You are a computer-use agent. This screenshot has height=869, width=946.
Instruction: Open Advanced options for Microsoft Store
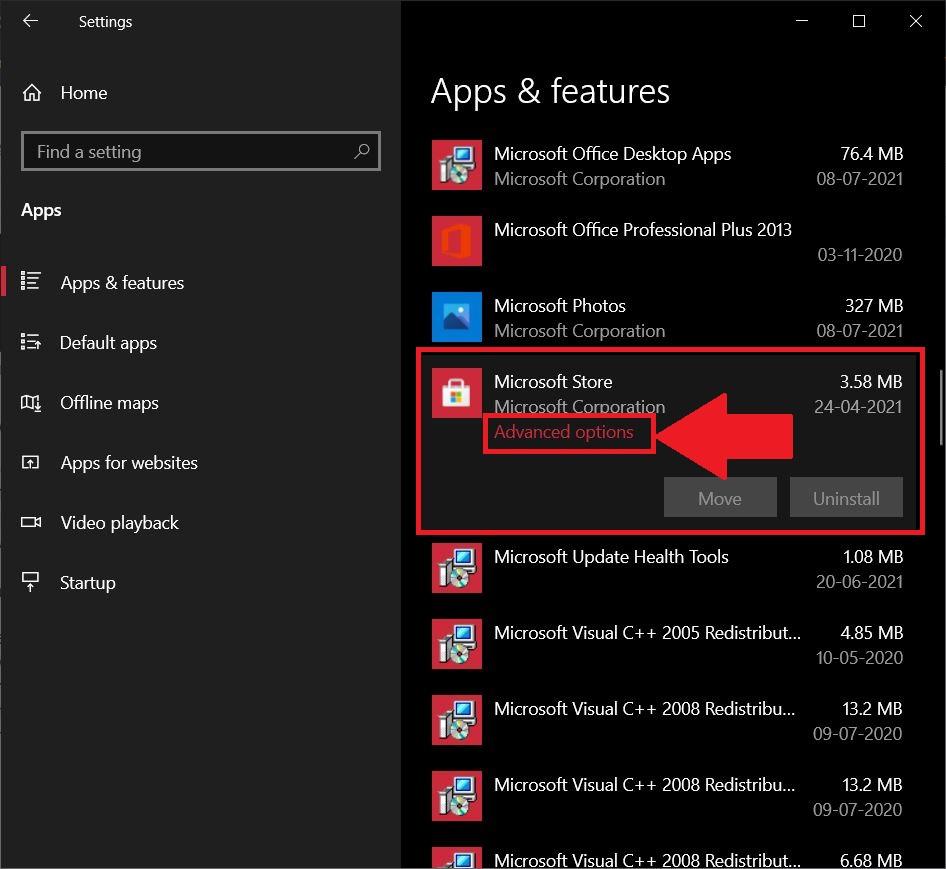[563, 432]
